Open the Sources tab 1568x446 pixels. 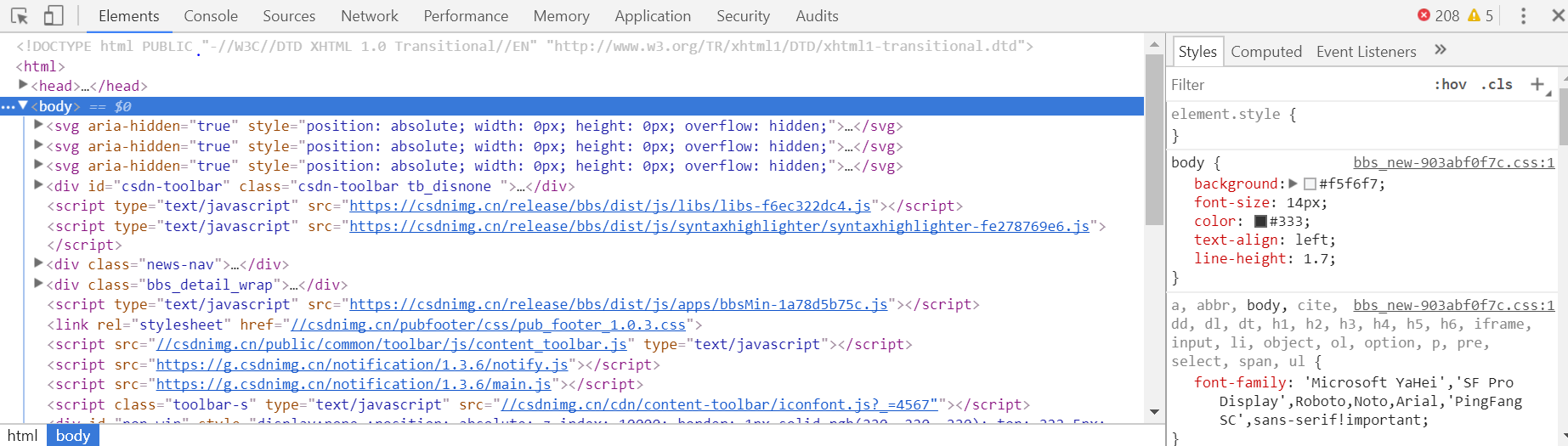[x=289, y=16]
